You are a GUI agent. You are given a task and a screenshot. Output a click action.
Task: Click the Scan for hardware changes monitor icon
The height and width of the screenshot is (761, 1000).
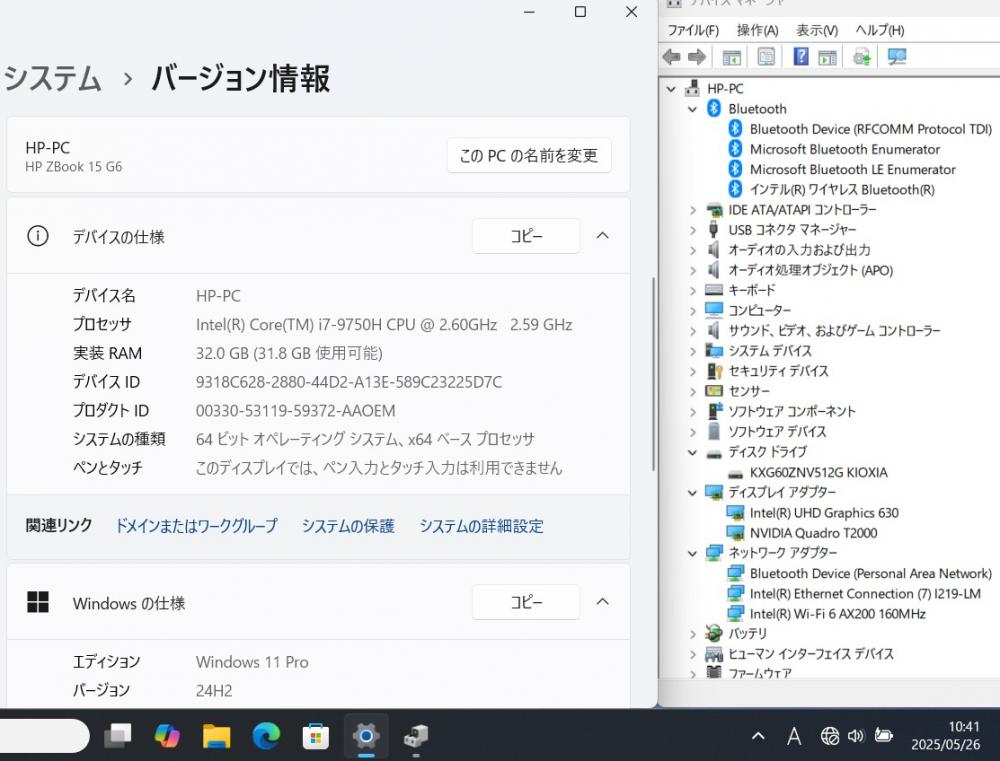(x=897, y=57)
